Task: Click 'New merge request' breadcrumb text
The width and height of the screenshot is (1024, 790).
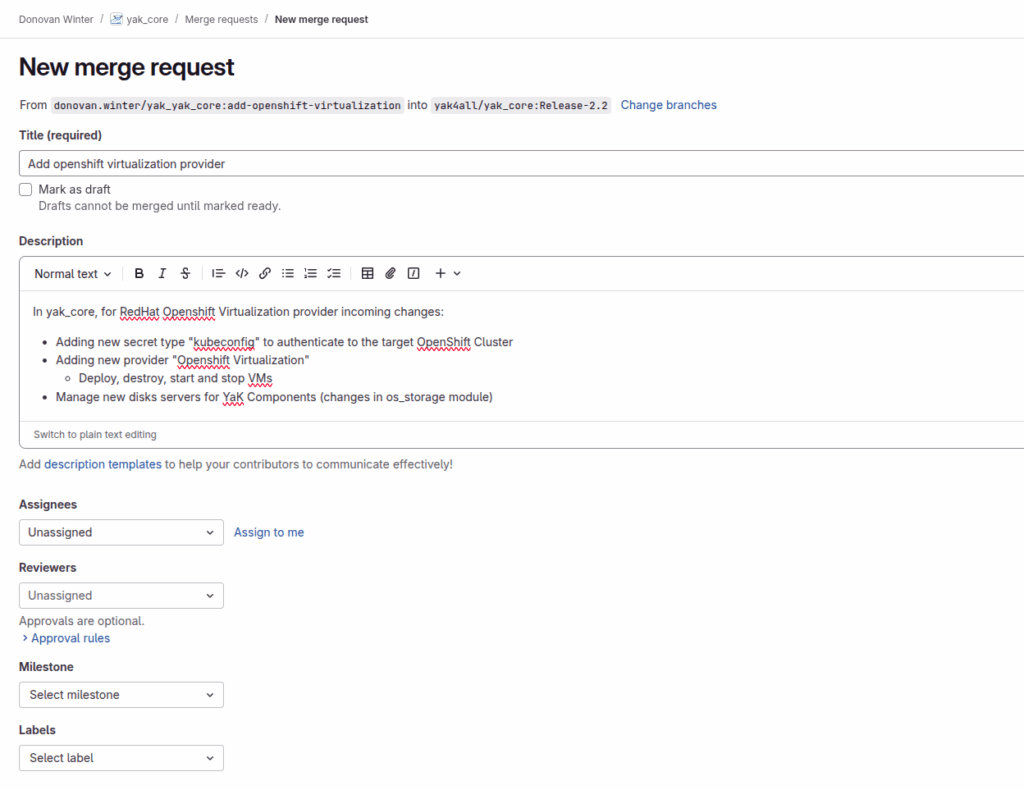Action: coord(321,20)
